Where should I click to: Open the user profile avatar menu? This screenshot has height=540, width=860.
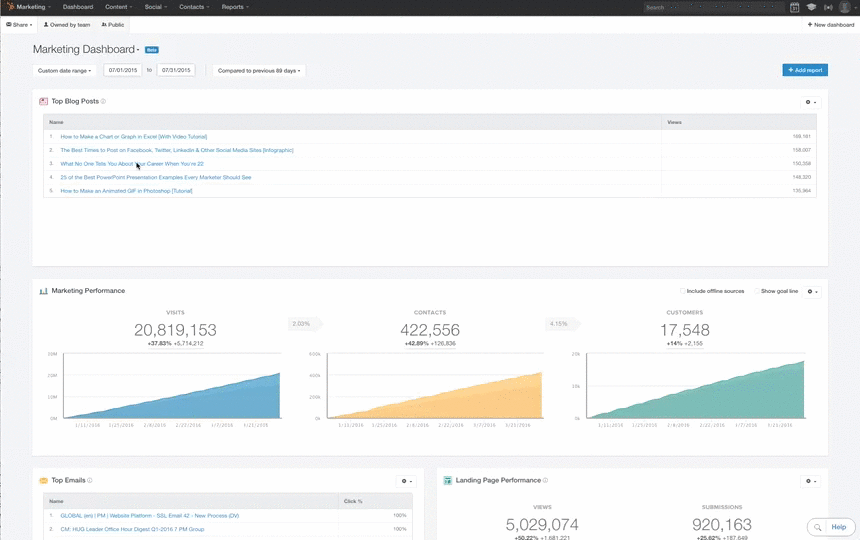pyautogui.click(x=845, y=7)
